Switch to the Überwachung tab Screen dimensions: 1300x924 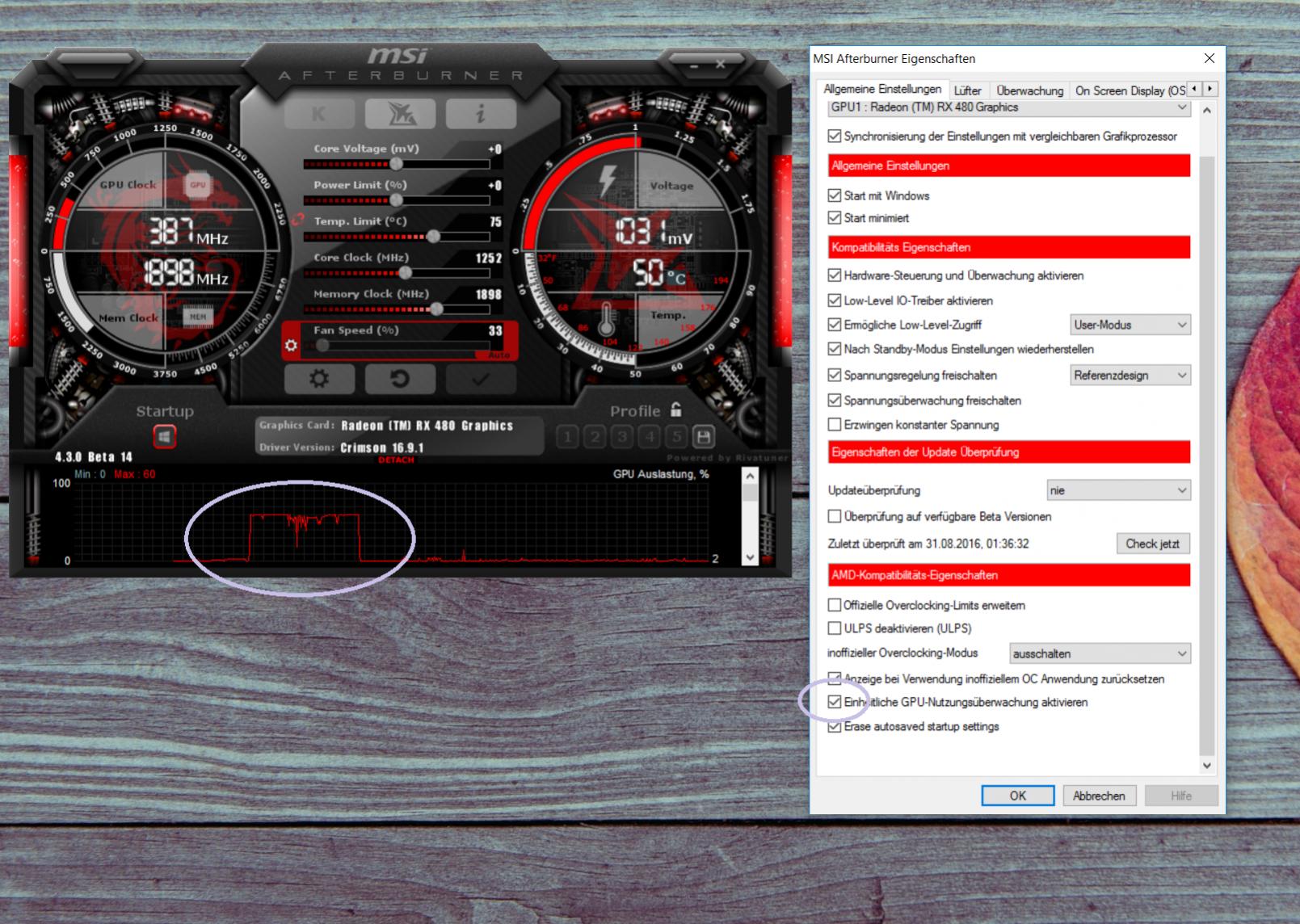[x=1030, y=91]
